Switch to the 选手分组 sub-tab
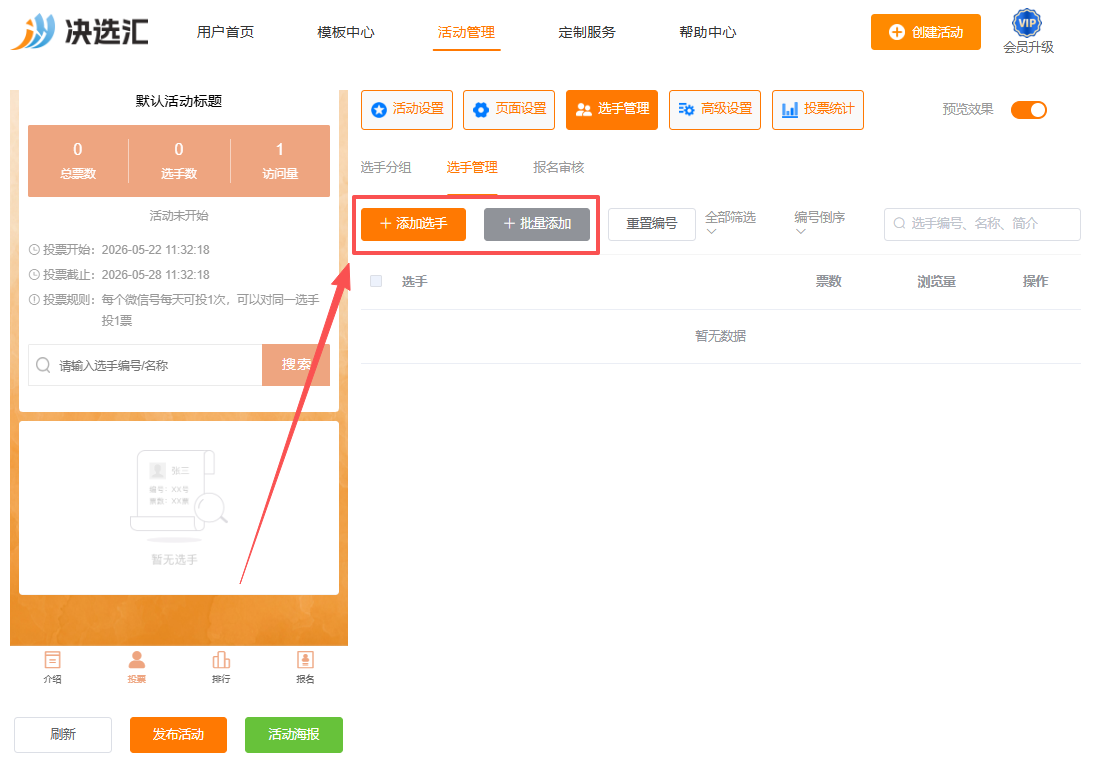This screenshot has height=772, width=1097. coord(385,167)
